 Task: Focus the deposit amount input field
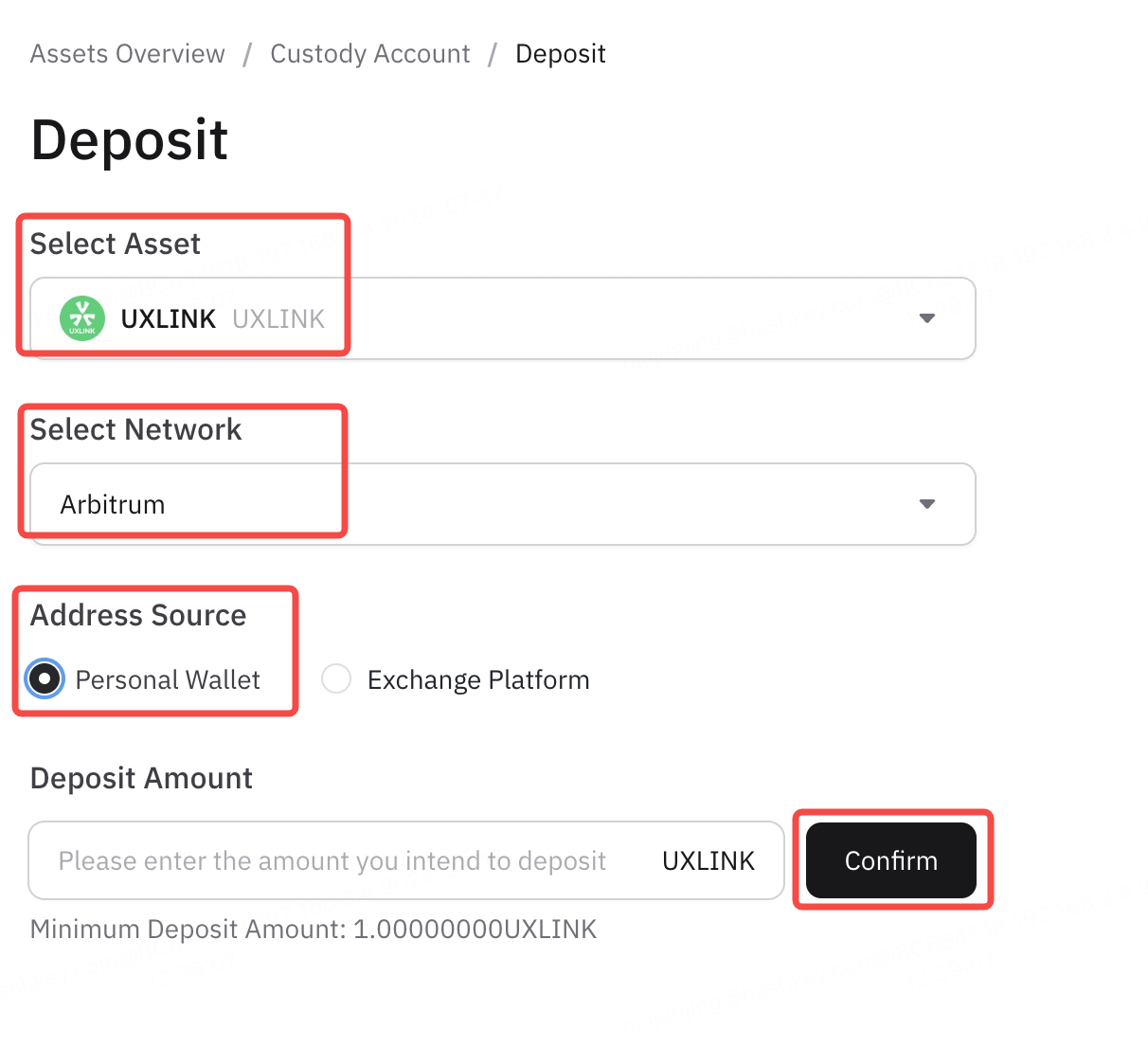pos(332,860)
